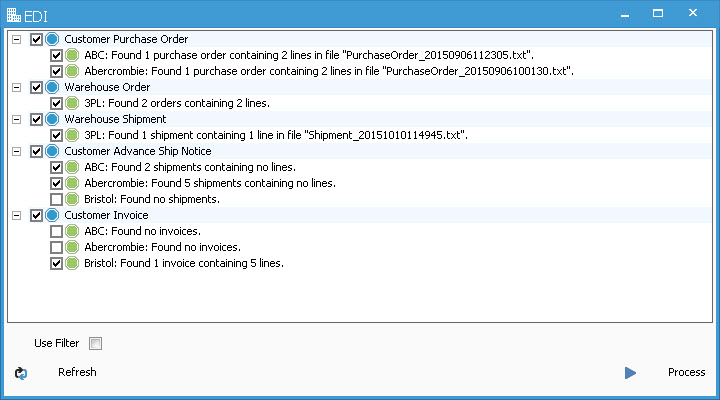Select row 'Bristol: Found no shipments.'

point(152,199)
